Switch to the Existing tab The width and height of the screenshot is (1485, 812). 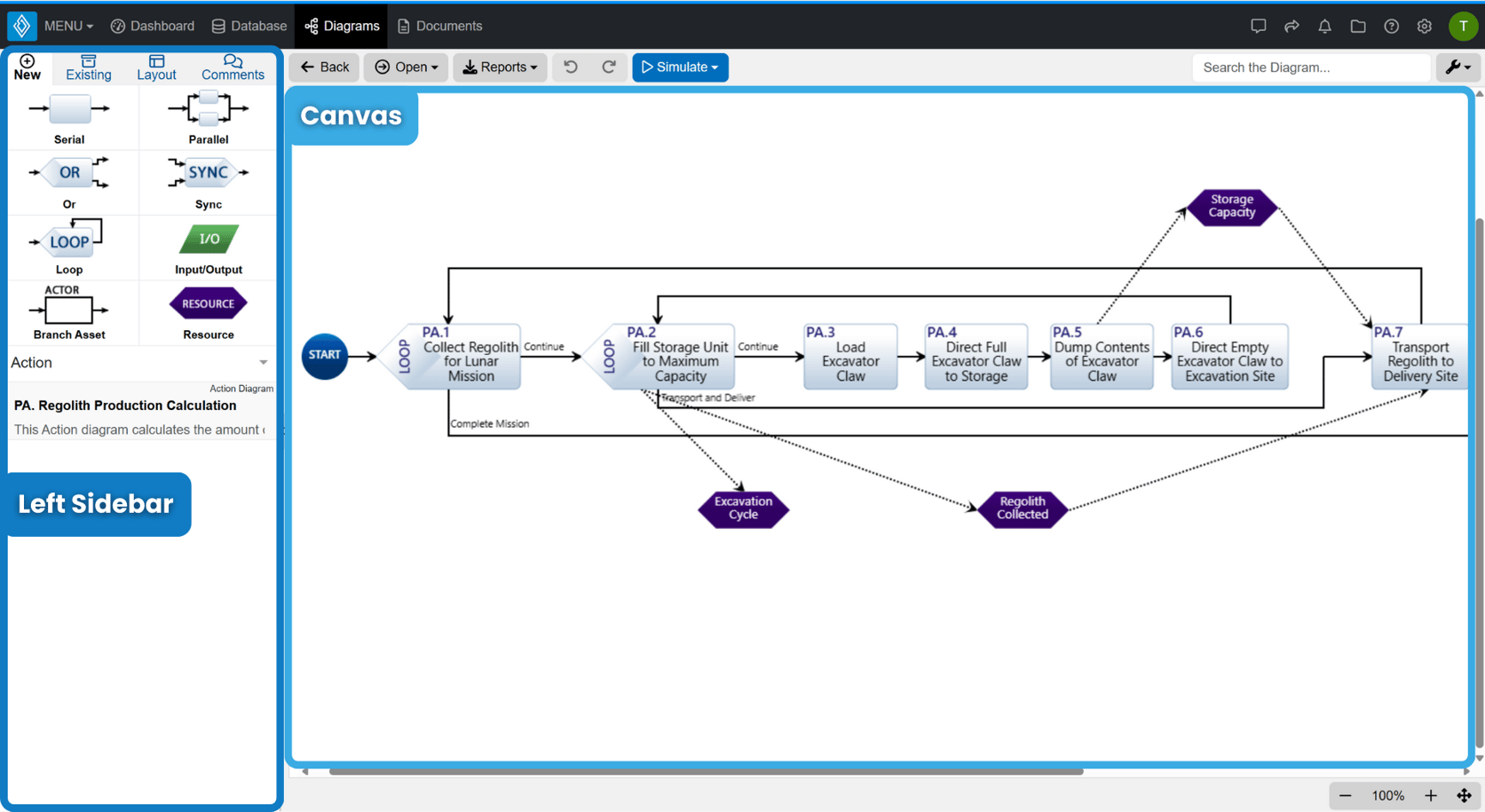89,67
